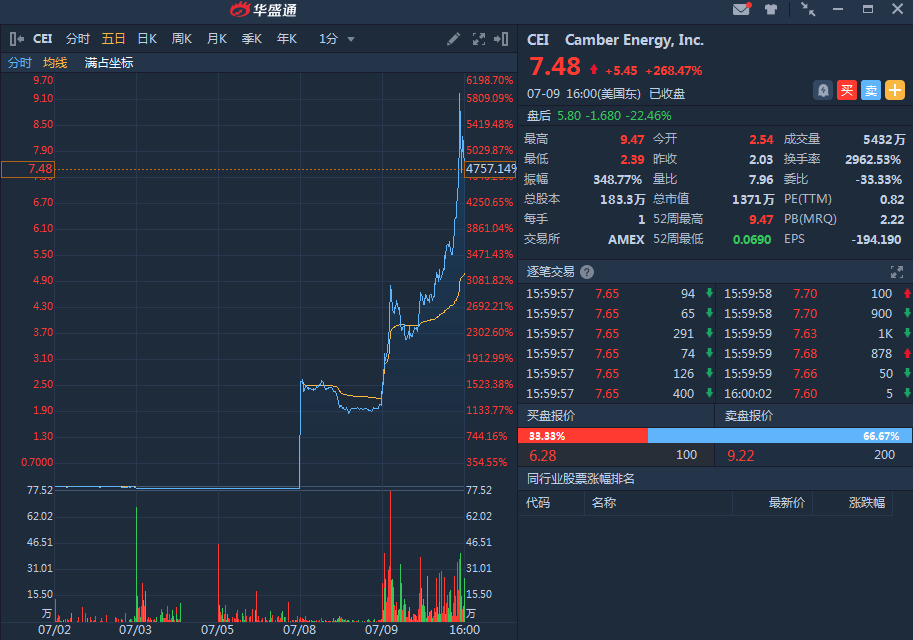Switch to 季K quarterly candlestick tab

[252, 39]
